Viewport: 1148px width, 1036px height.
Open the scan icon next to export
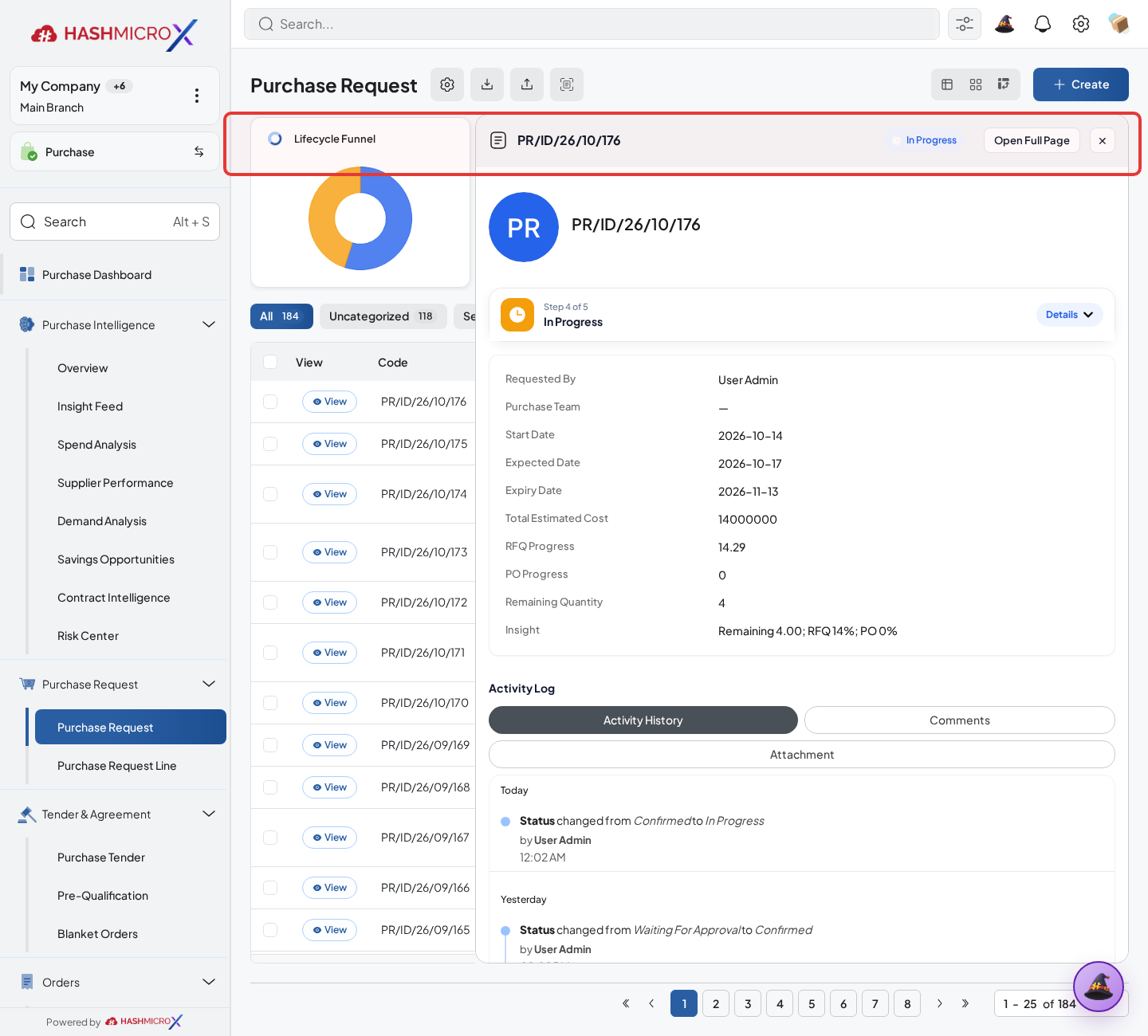coord(567,84)
